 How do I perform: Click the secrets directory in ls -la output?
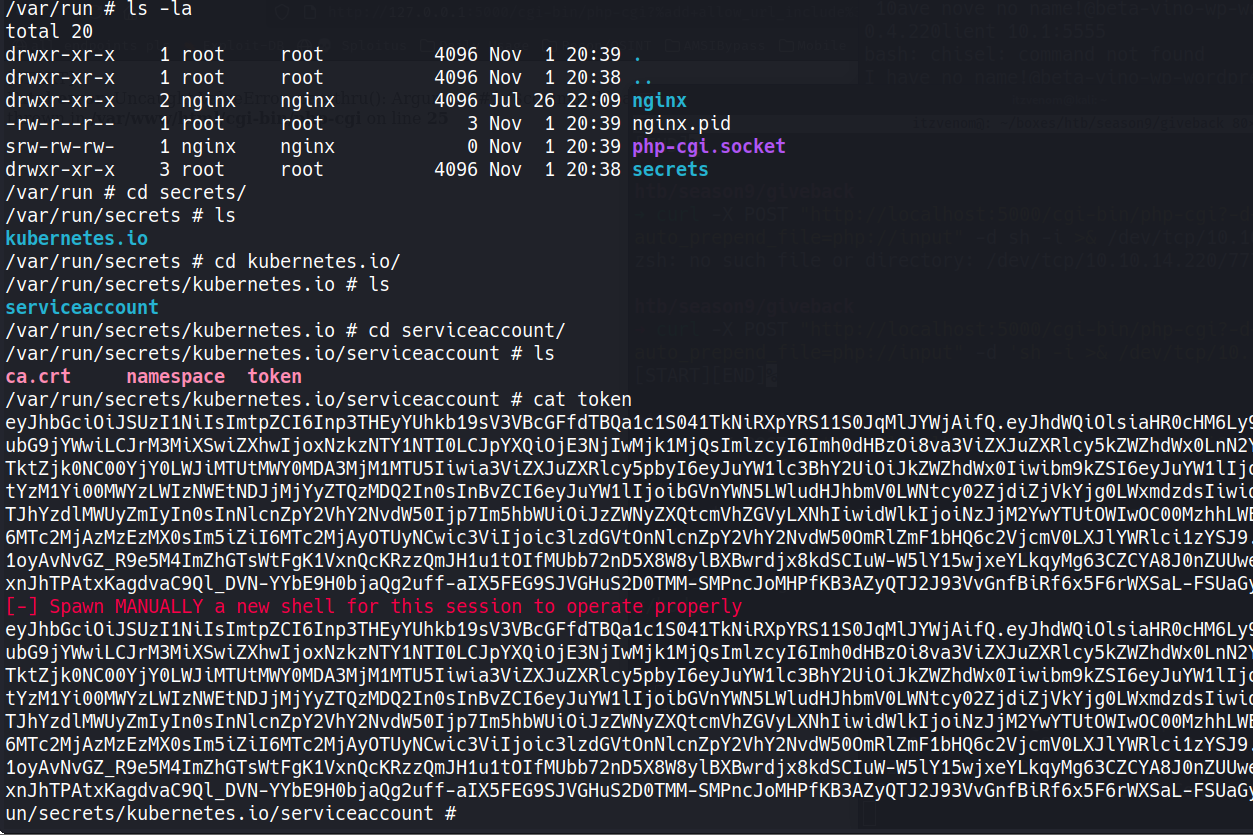[x=670, y=170]
